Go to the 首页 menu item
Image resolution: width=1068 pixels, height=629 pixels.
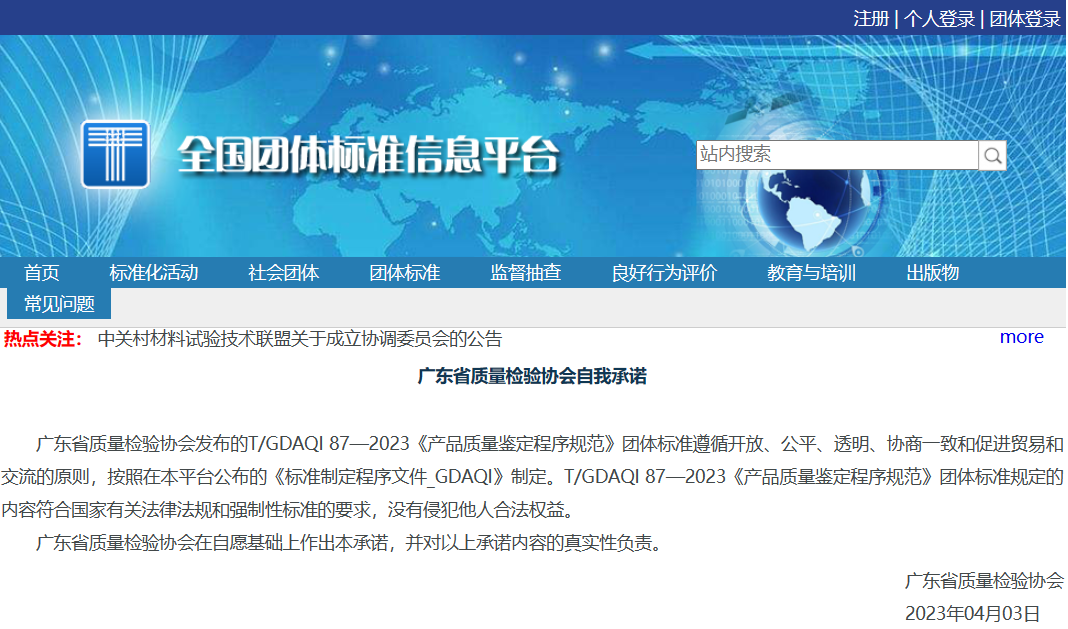[42, 273]
